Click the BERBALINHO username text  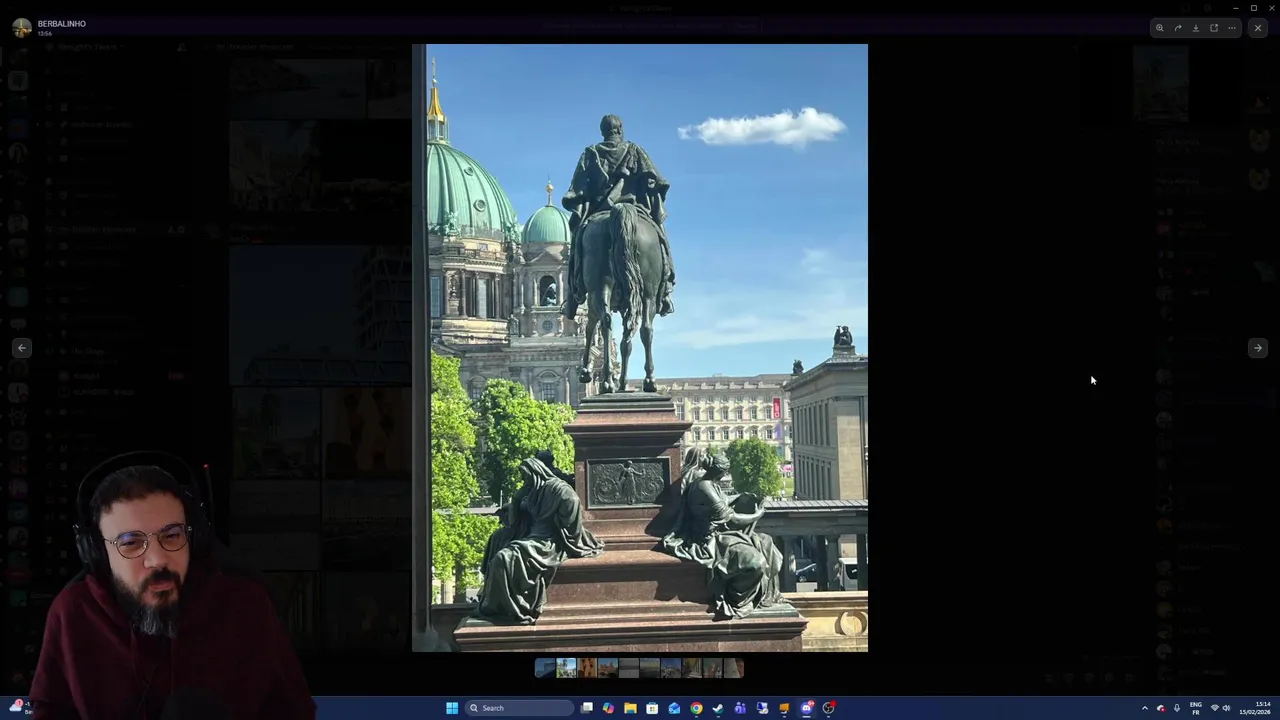point(62,23)
